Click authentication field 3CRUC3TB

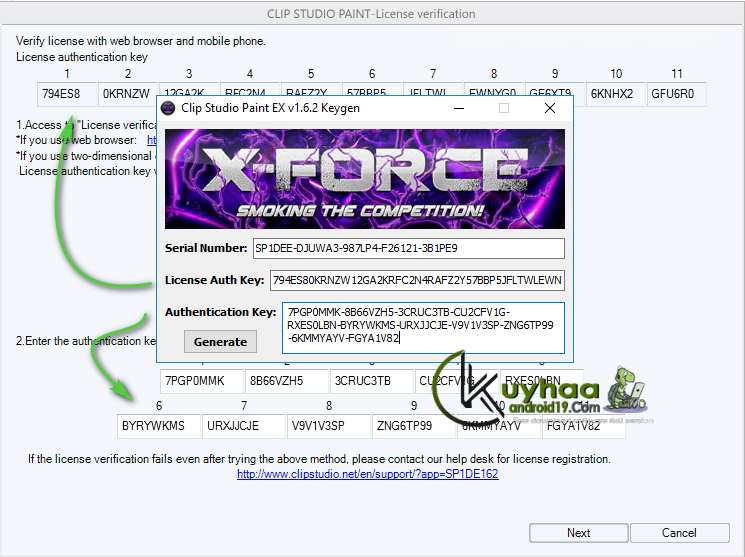(372, 381)
